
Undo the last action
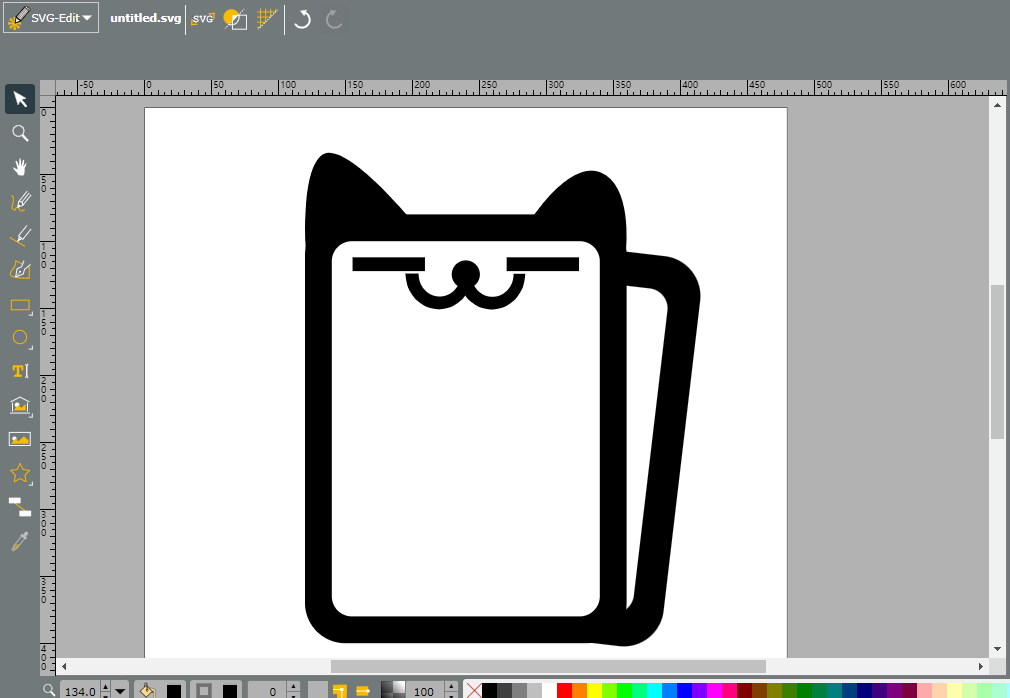302,19
